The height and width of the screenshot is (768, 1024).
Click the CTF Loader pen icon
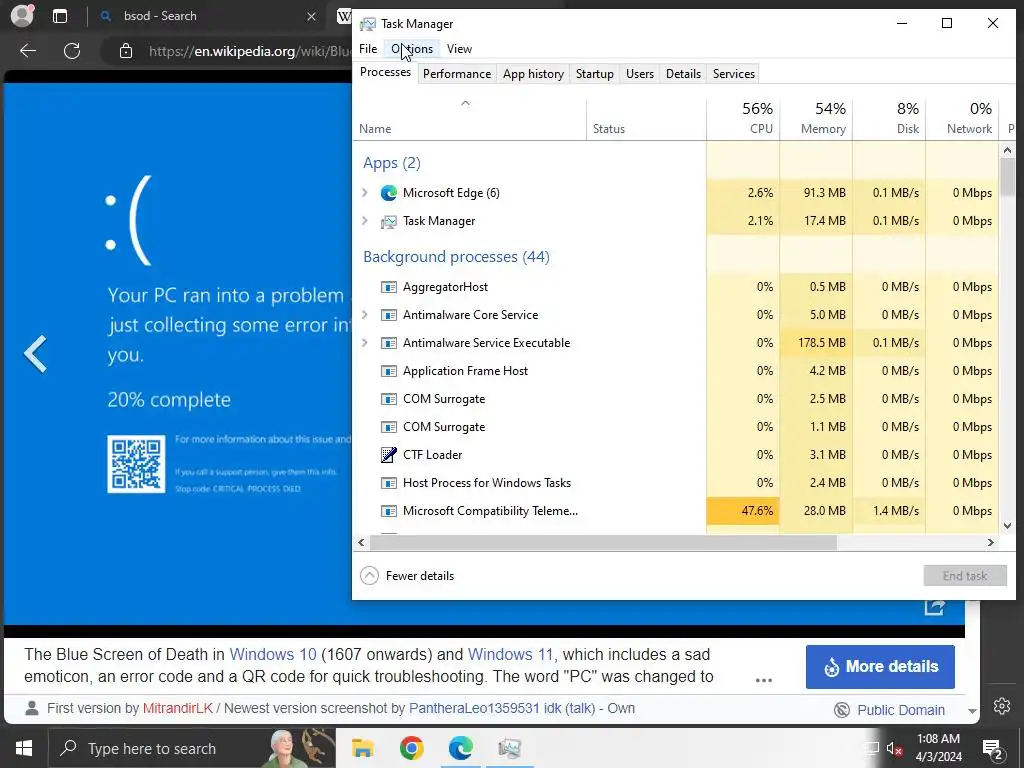pyautogui.click(x=389, y=455)
